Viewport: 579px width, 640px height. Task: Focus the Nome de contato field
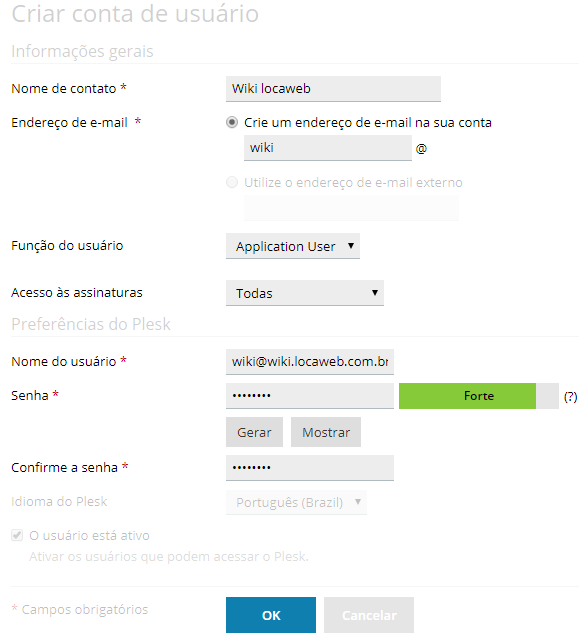[x=333, y=89]
